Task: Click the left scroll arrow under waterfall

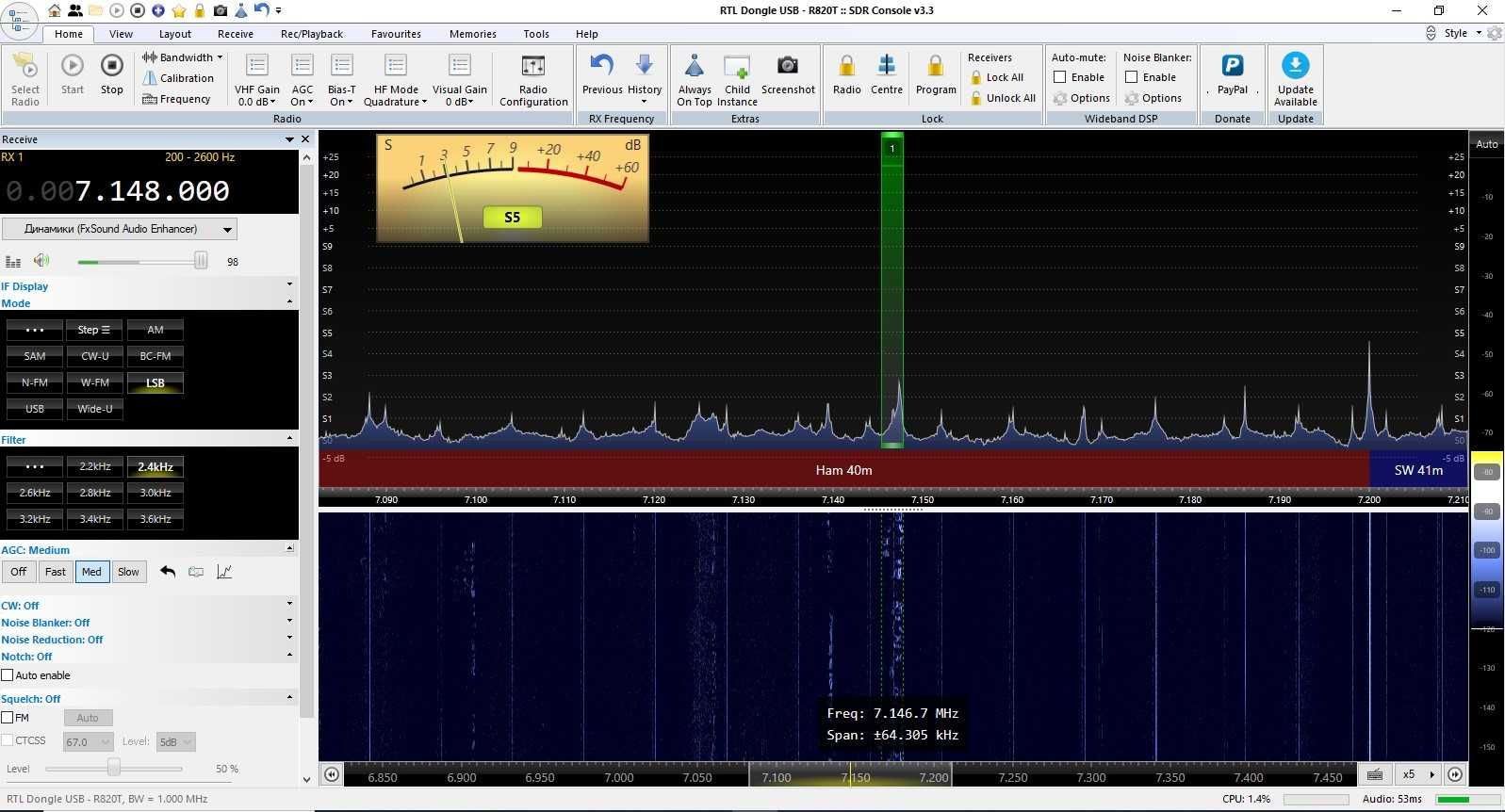Action: 332,774
